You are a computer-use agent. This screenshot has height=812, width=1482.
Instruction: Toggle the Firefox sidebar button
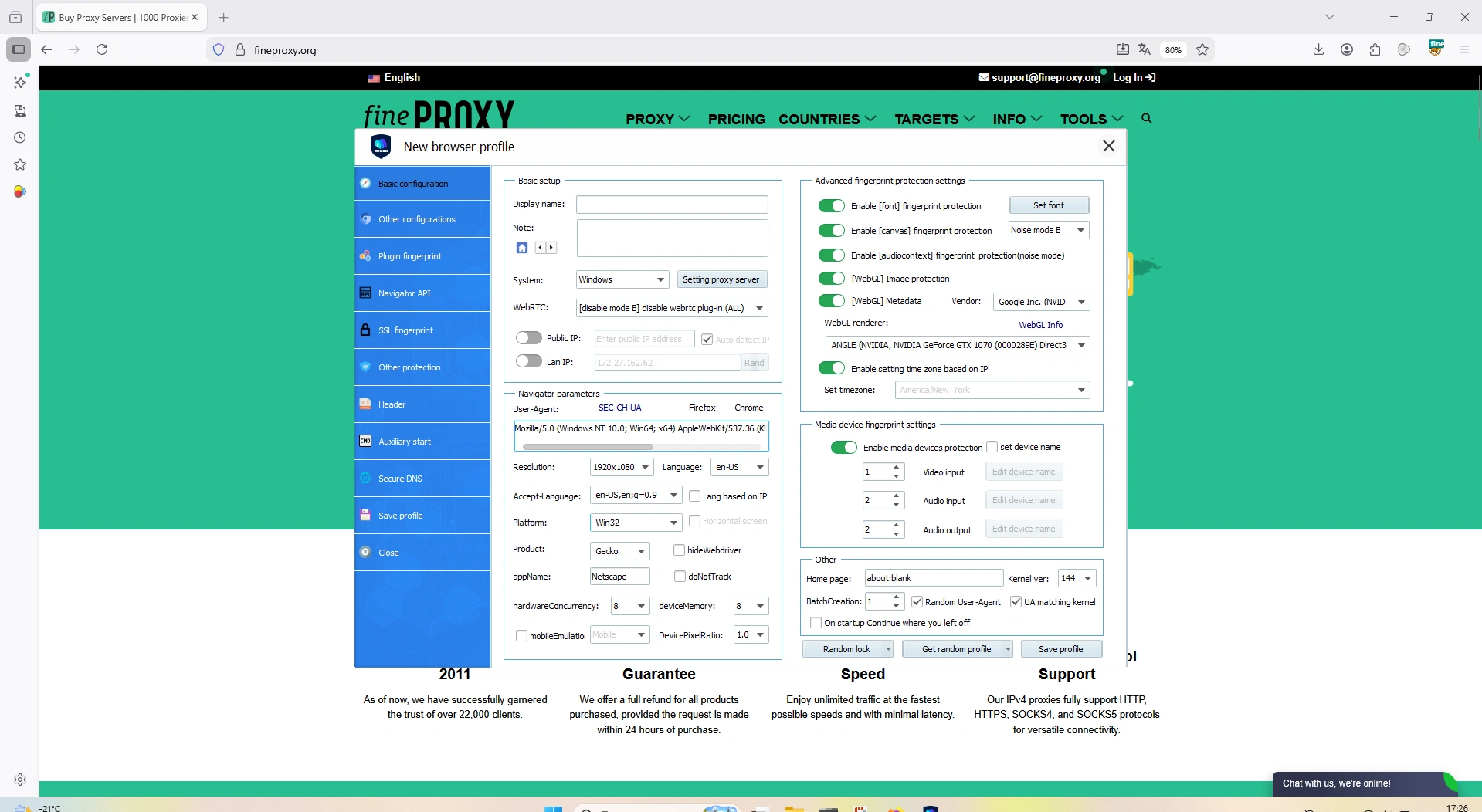click(x=19, y=49)
